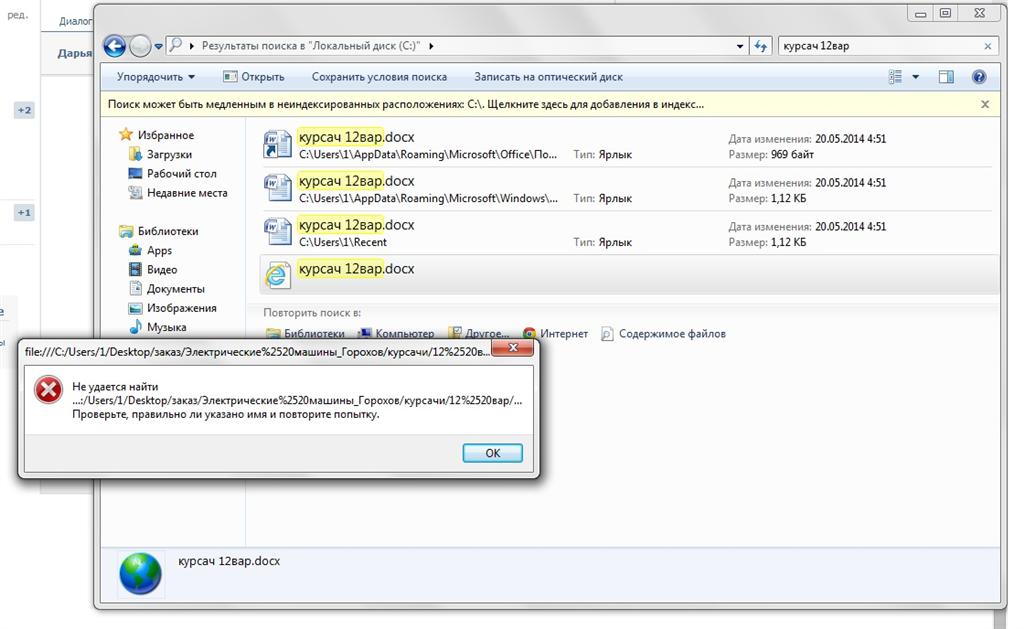Change view using the view mode icon

(895, 77)
